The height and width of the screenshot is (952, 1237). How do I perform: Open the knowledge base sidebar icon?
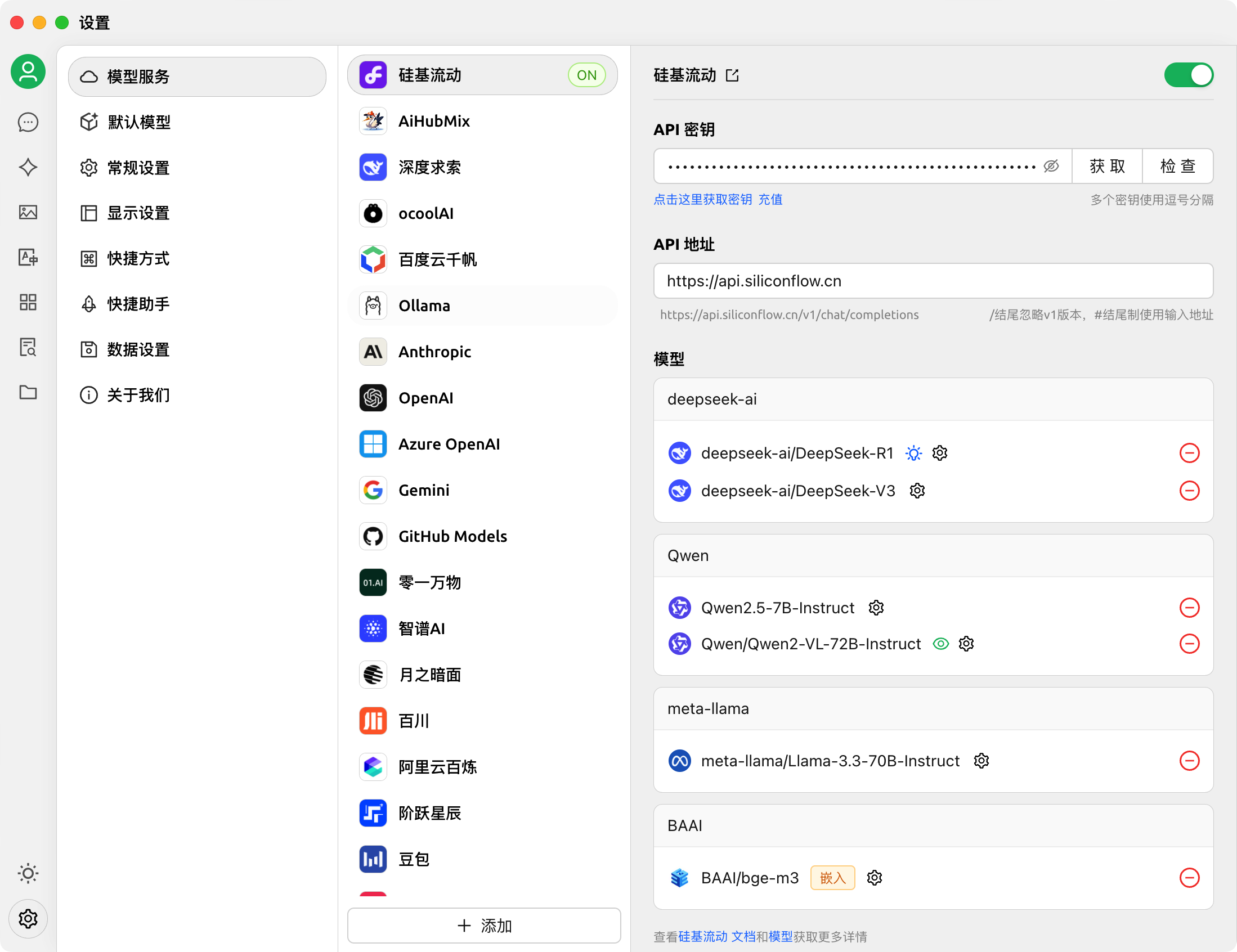(28, 347)
